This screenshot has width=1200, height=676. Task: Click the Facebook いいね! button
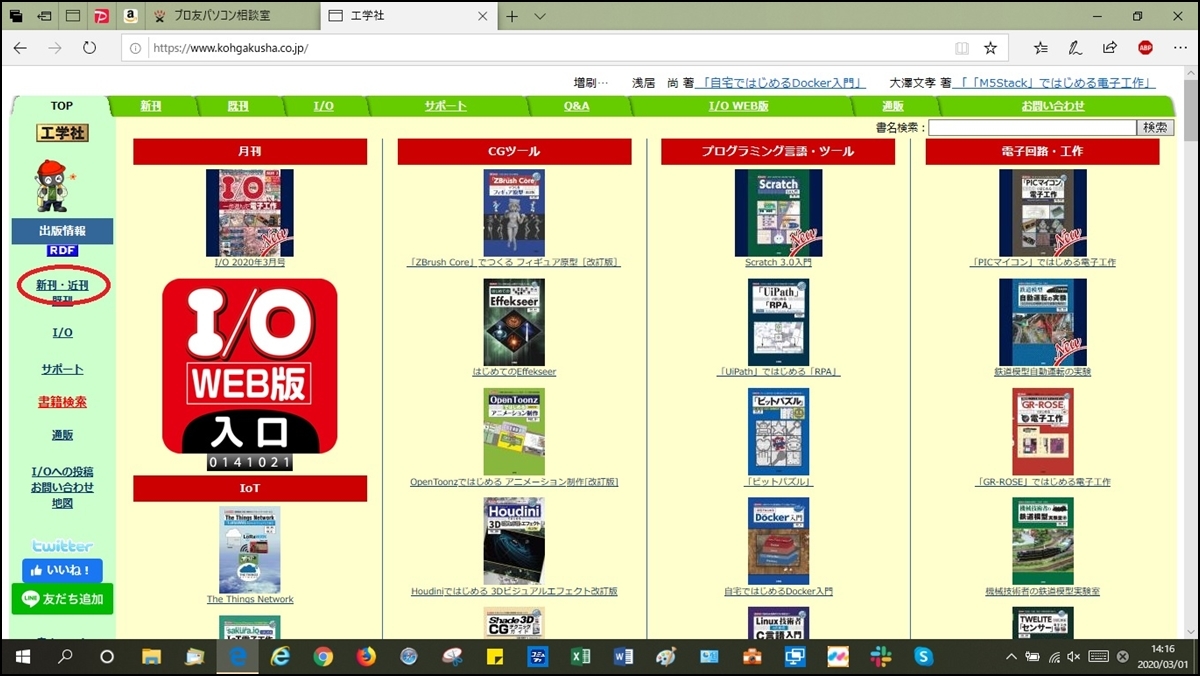tap(62, 571)
